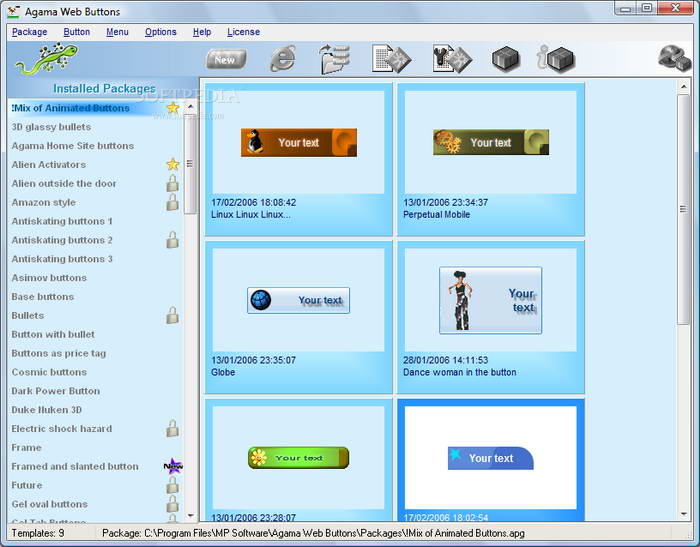Click templates pane scroll up arrow
The height and width of the screenshot is (547, 700).
683,86
